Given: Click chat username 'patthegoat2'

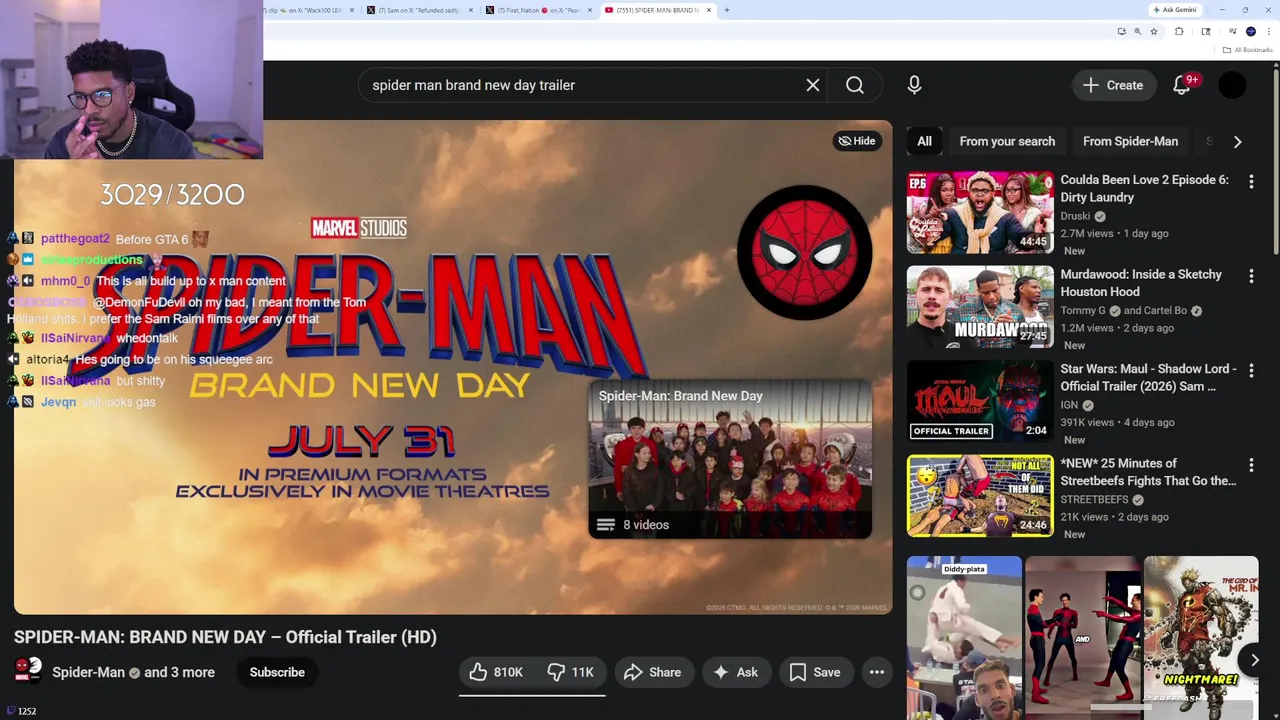Looking at the screenshot, I should click(x=75, y=239).
